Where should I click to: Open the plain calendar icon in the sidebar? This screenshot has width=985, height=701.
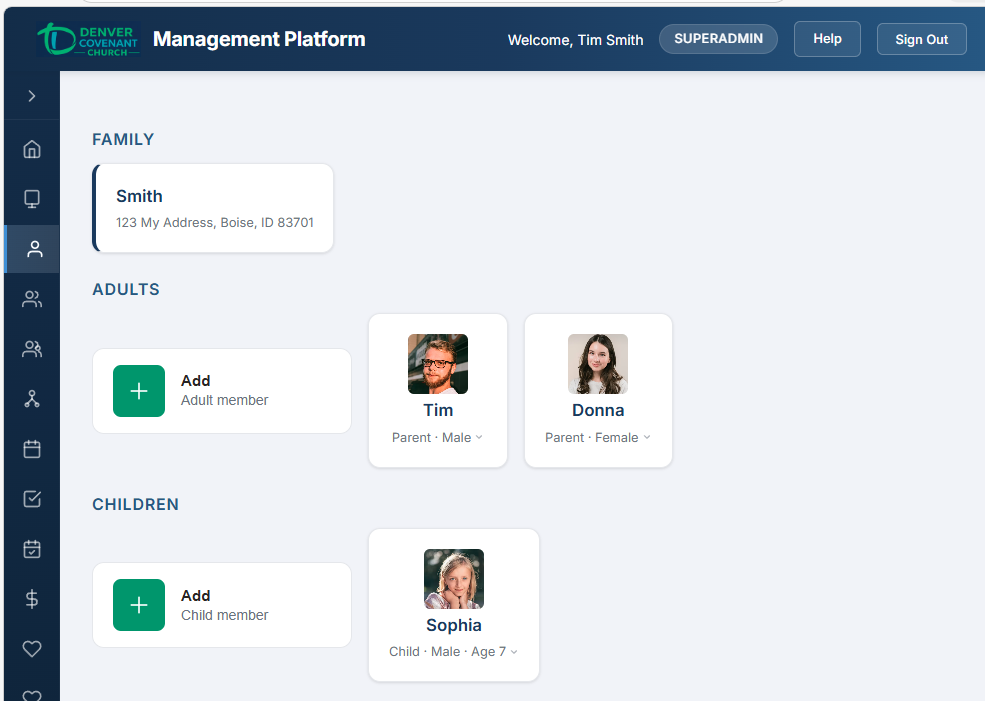click(x=32, y=449)
